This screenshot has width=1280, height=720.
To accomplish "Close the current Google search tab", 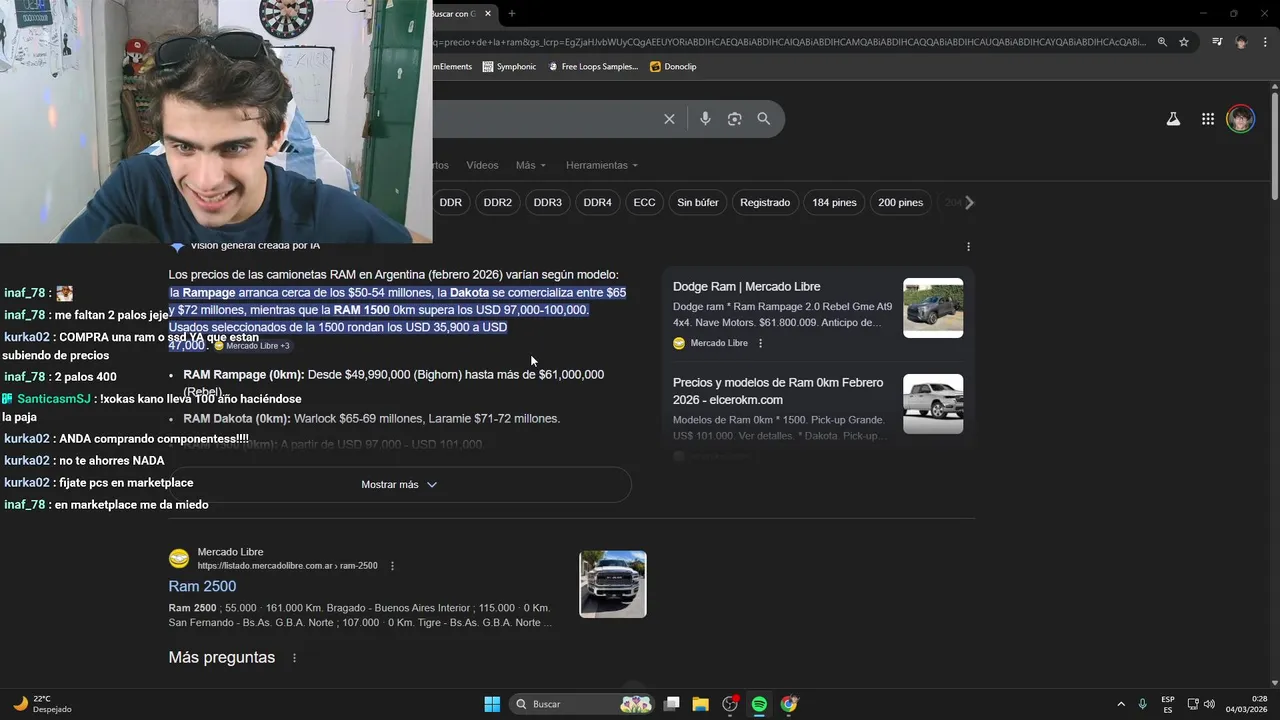I will click(x=488, y=13).
